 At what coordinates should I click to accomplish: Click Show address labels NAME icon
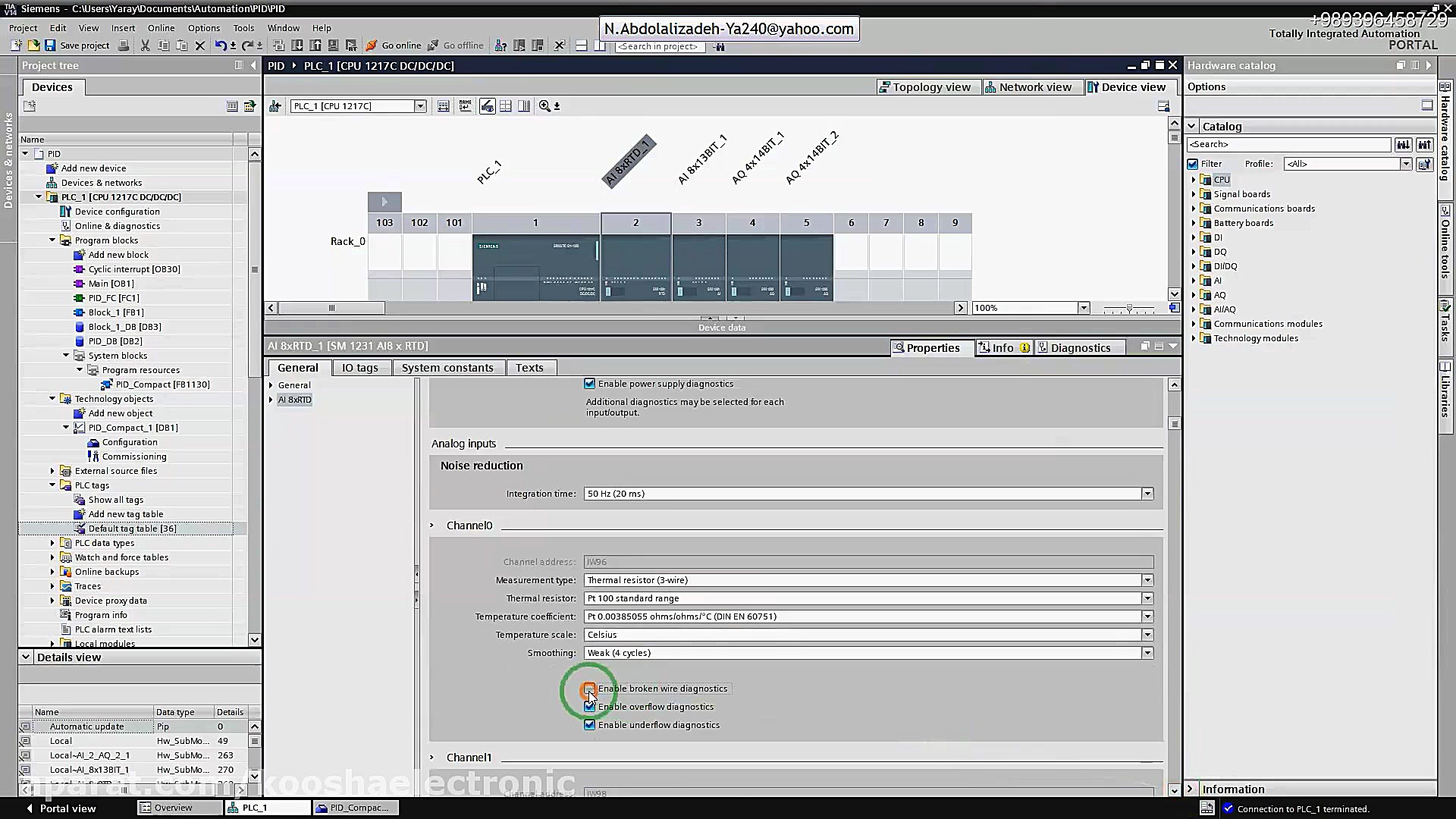[465, 106]
